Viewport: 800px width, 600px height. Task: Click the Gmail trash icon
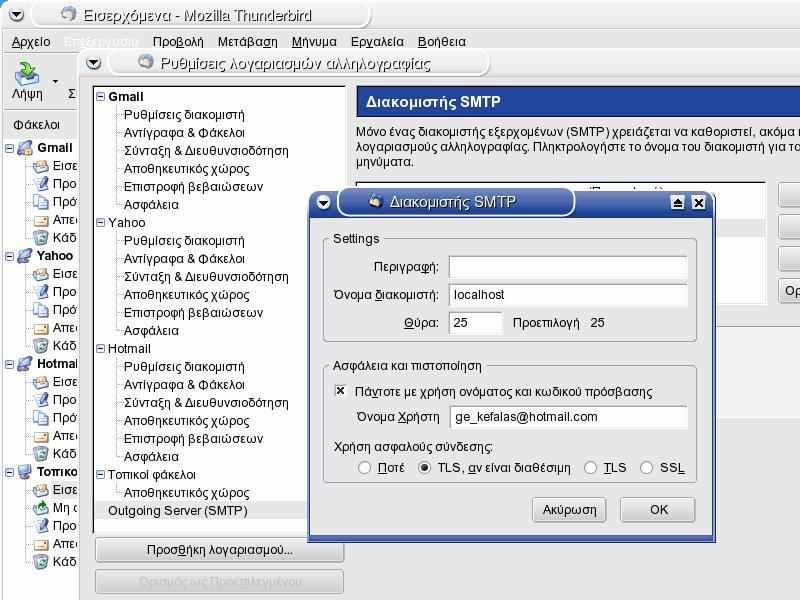40,238
